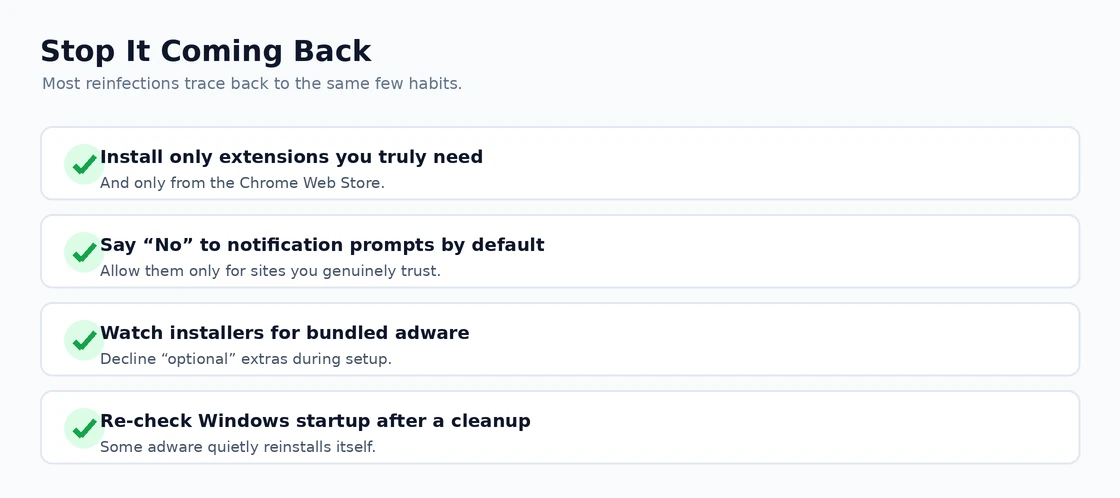Select the 'Watch installers for bundled adware' title

pyautogui.click(x=284, y=333)
